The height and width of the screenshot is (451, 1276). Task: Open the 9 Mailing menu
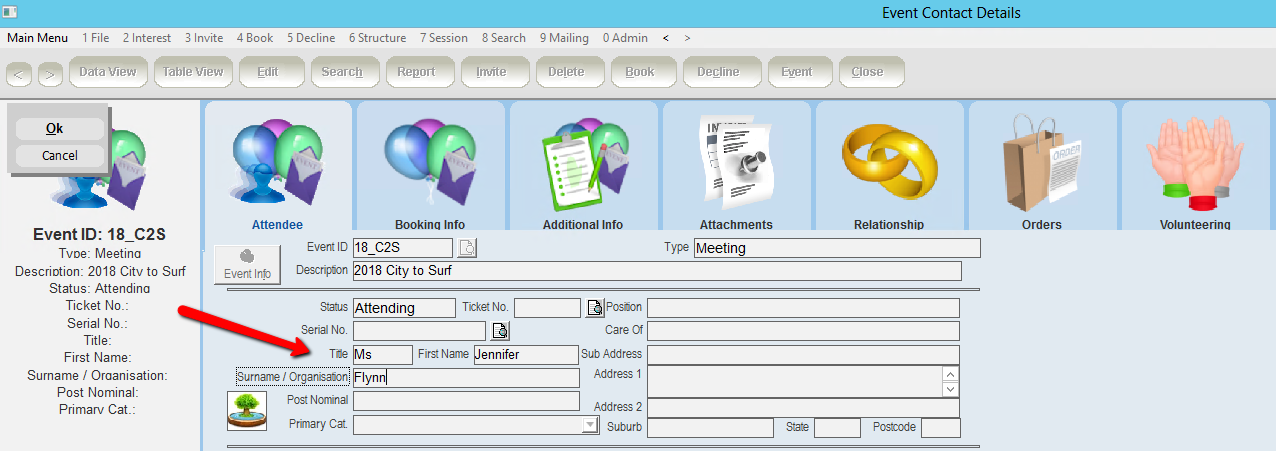click(564, 38)
